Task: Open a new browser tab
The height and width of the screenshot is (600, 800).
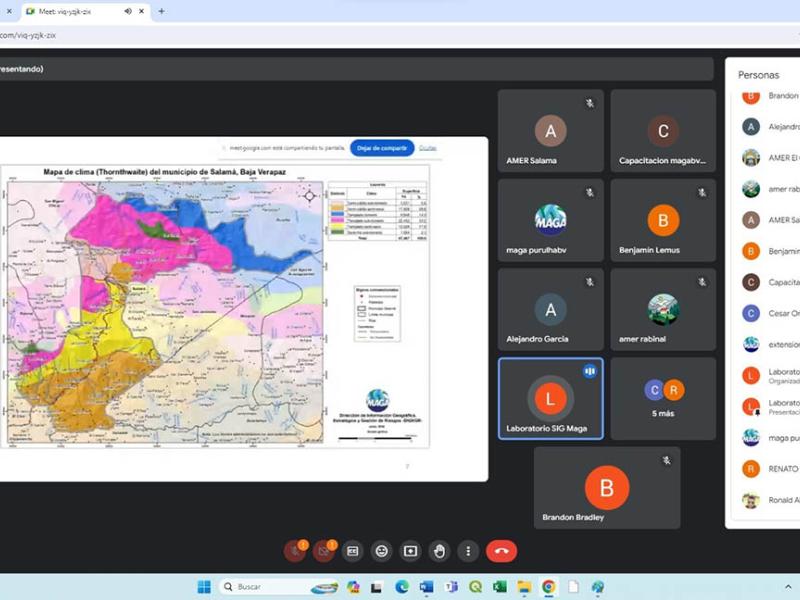Action: (x=162, y=11)
